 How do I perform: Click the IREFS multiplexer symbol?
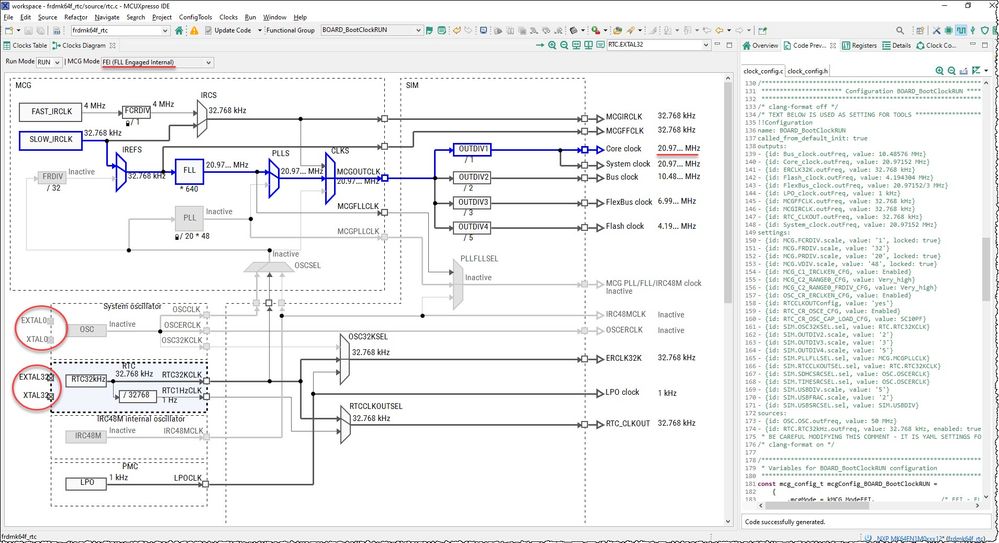point(120,174)
